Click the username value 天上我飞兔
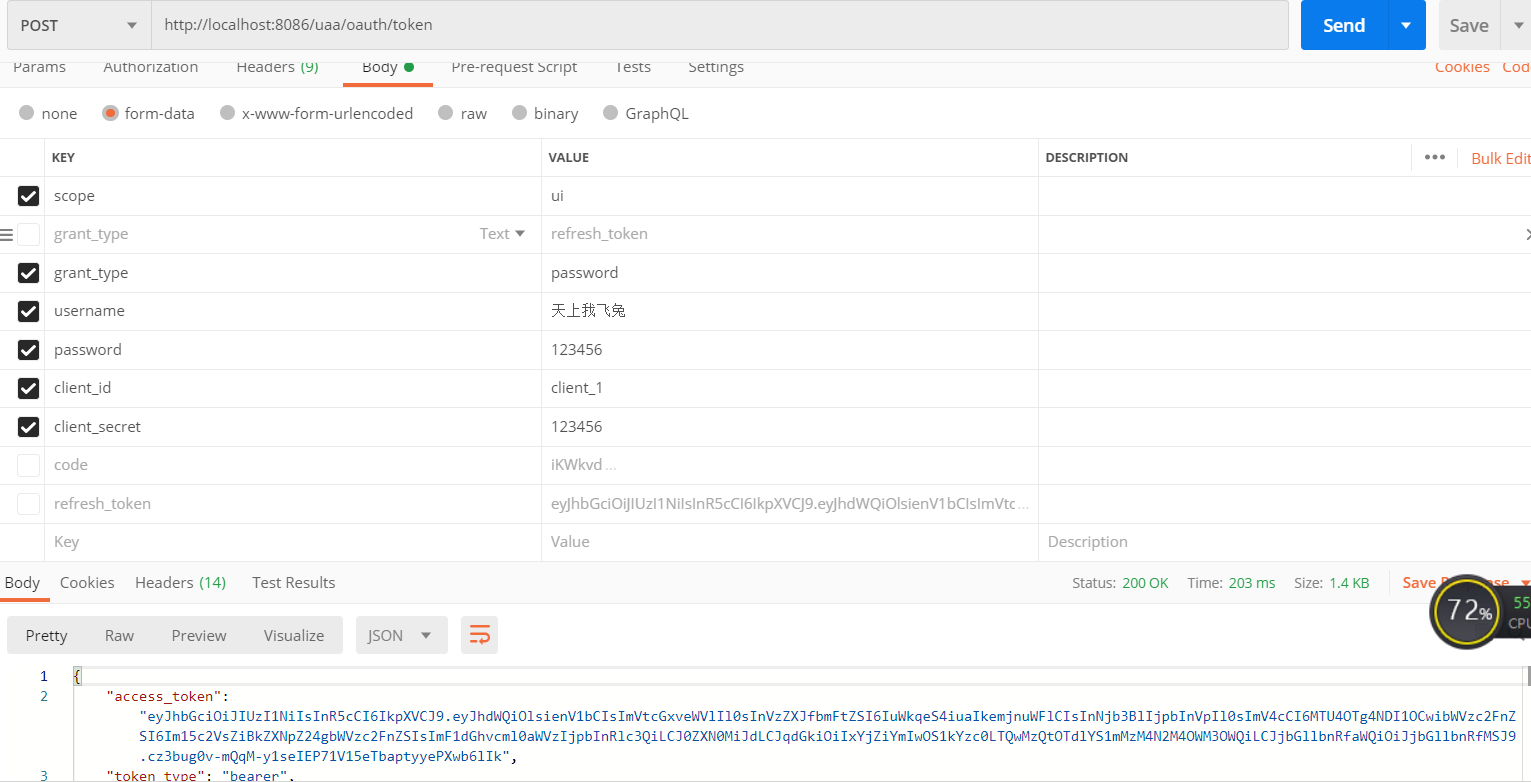Viewport: 1531px width, 782px height. [588, 311]
